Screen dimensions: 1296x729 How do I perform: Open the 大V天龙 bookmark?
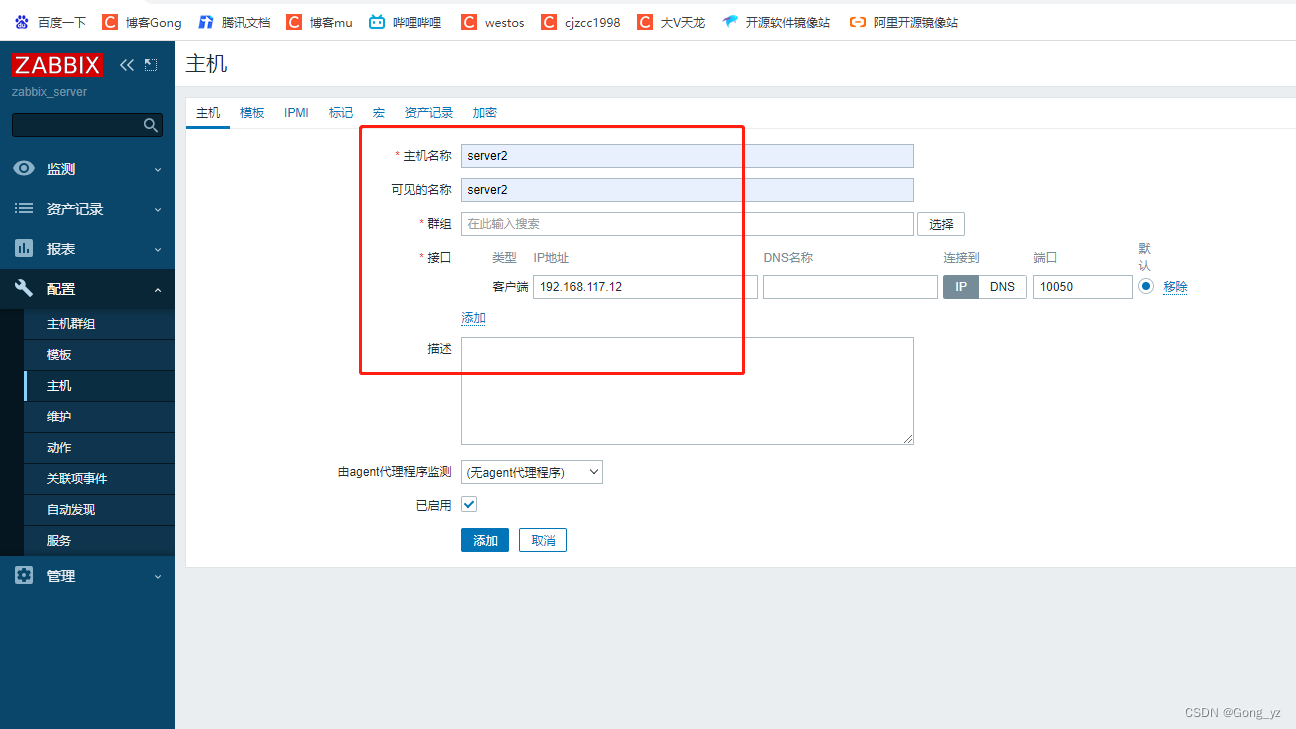click(672, 22)
